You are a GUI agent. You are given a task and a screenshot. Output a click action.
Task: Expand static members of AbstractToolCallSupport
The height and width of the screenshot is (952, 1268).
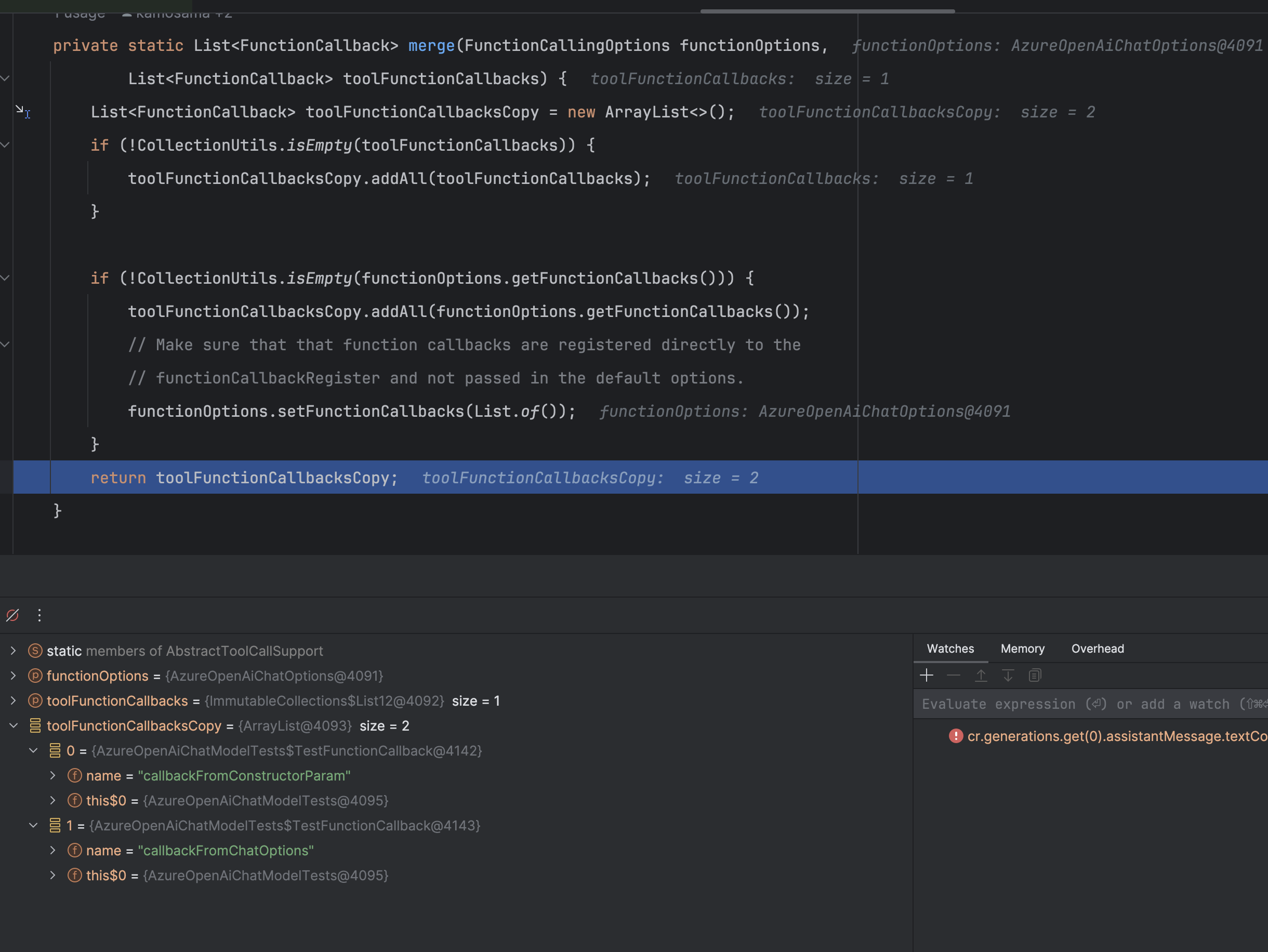(13, 651)
